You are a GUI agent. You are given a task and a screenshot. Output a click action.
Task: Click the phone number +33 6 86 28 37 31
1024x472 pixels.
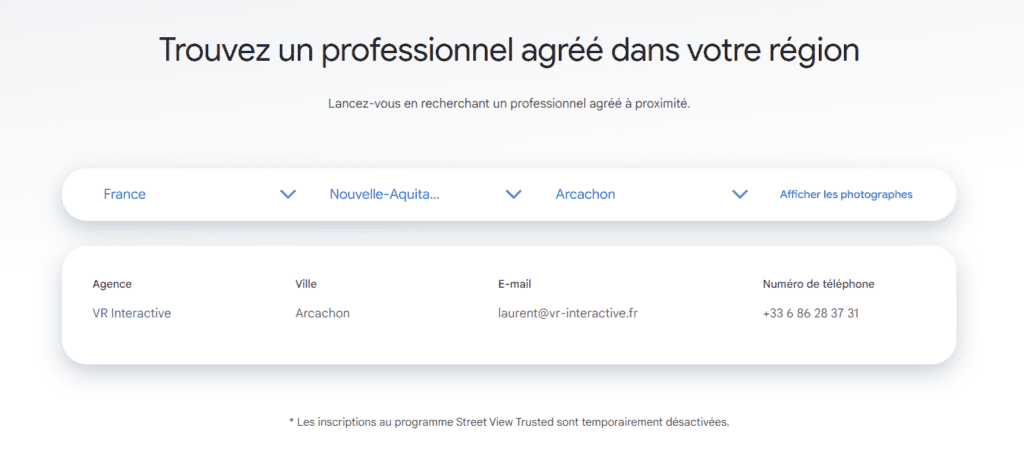pos(810,313)
